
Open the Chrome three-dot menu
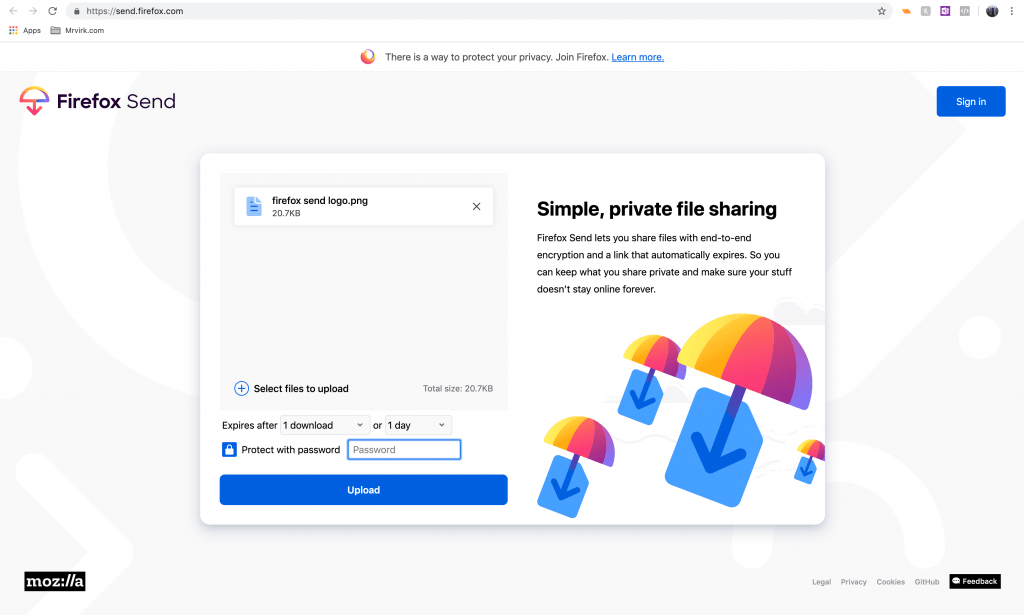(x=1011, y=11)
